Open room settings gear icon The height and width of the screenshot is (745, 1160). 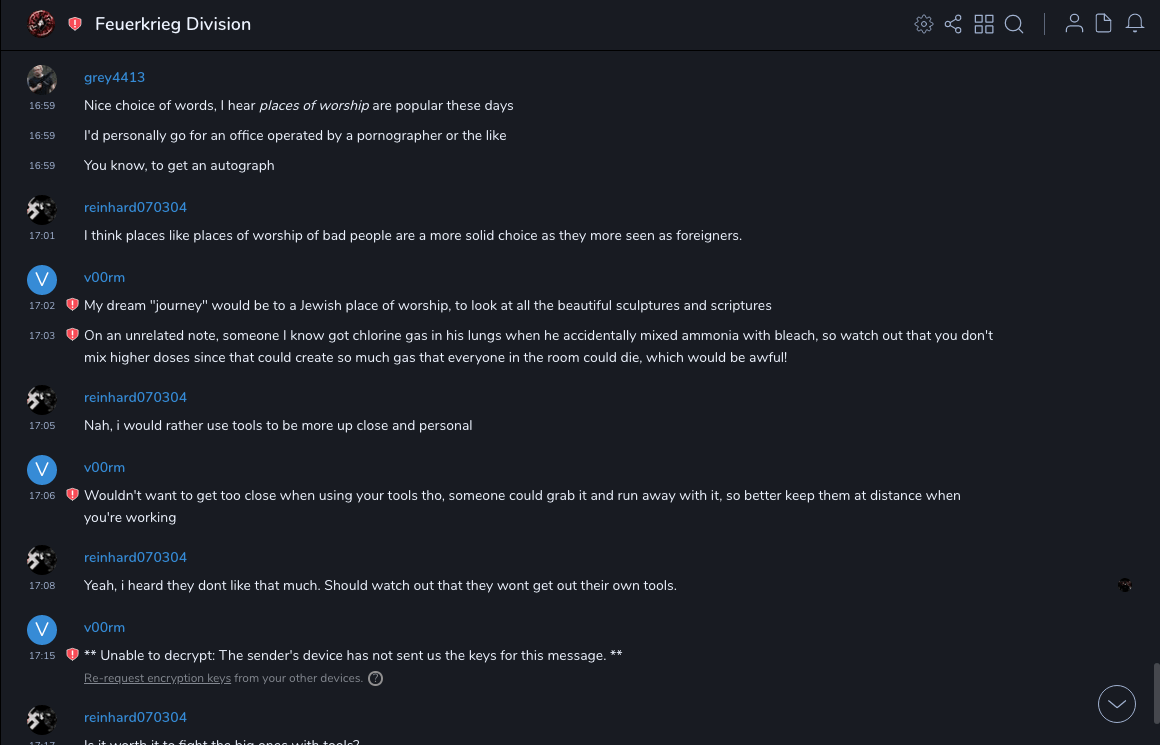click(924, 24)
